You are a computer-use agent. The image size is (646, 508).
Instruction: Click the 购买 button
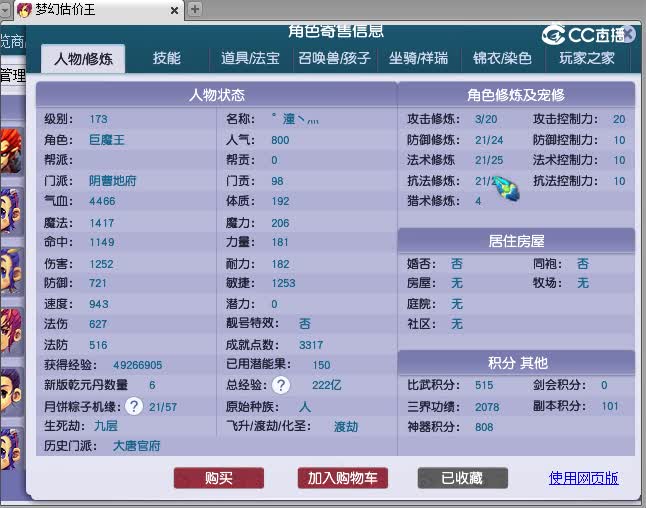(219, 478)
